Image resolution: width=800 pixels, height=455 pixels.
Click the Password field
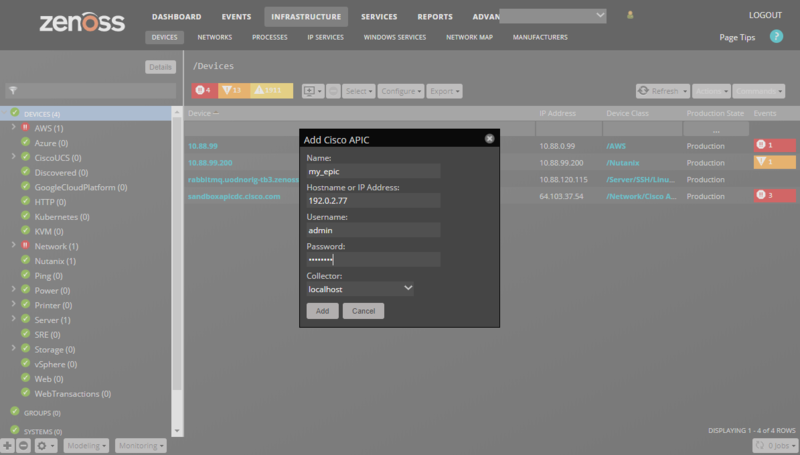373,260
